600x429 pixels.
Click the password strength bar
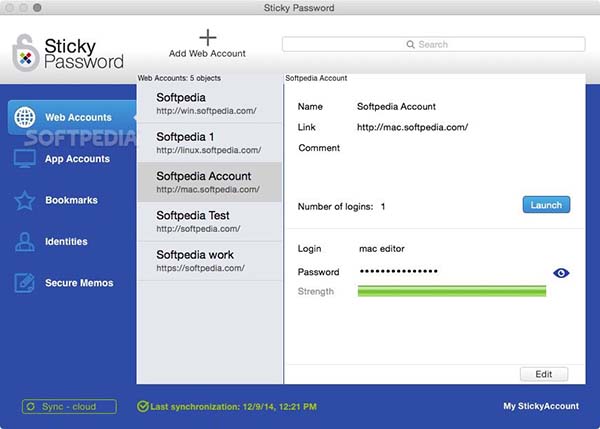452,291
